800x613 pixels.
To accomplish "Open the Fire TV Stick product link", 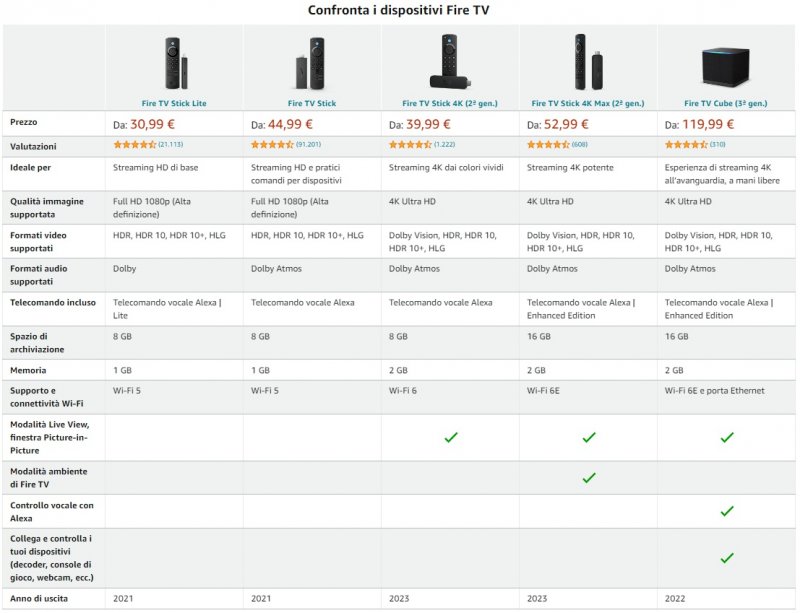I will click(x=312, y=103).
